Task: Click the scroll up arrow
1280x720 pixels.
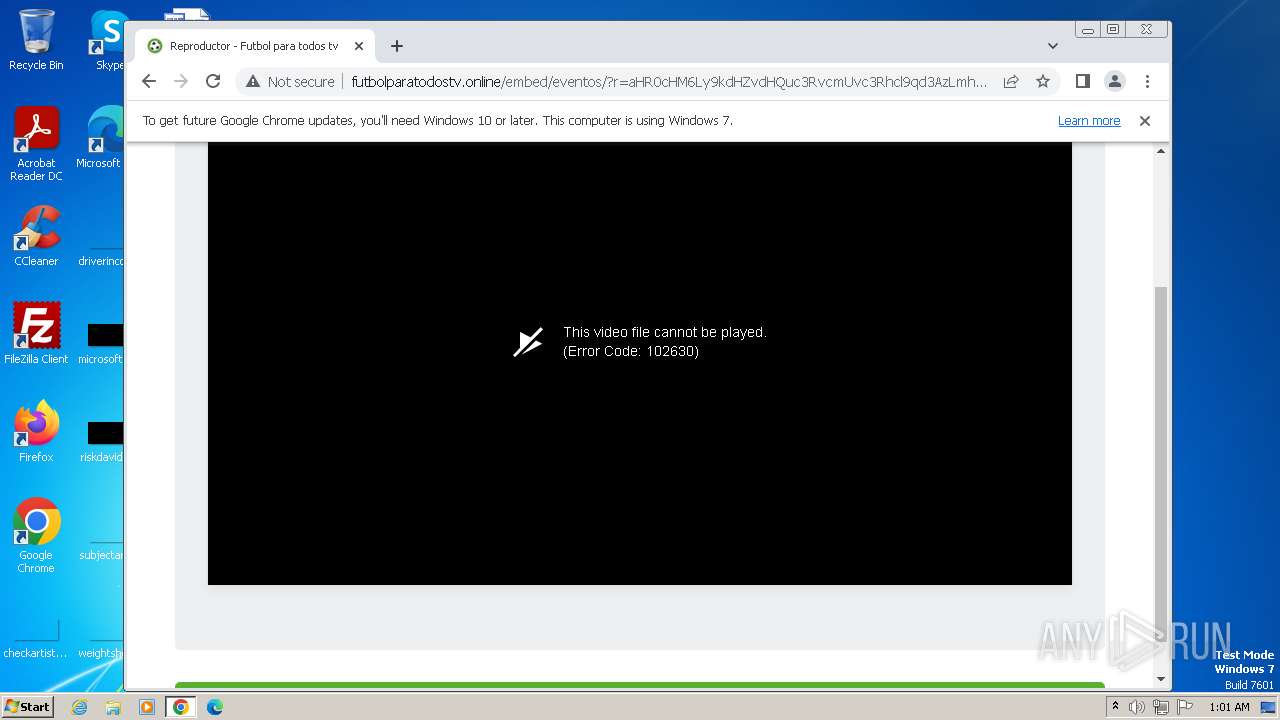Action: 1161,151
